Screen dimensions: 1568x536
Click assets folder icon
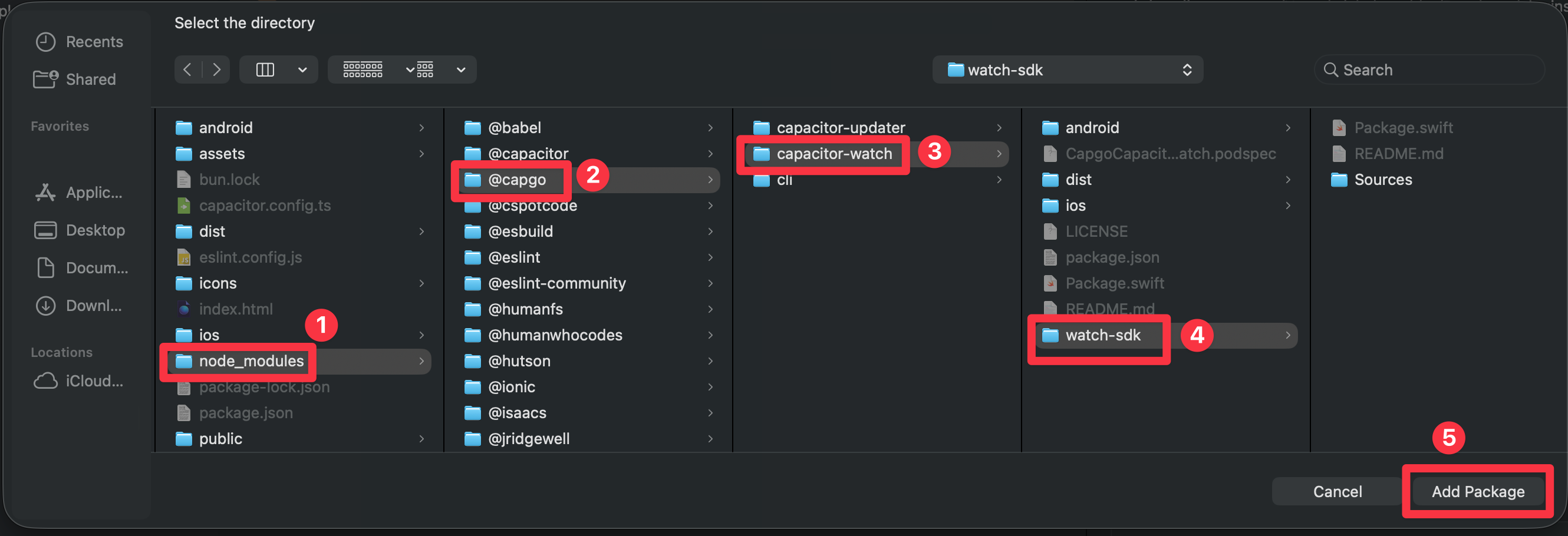pos(184,154)
